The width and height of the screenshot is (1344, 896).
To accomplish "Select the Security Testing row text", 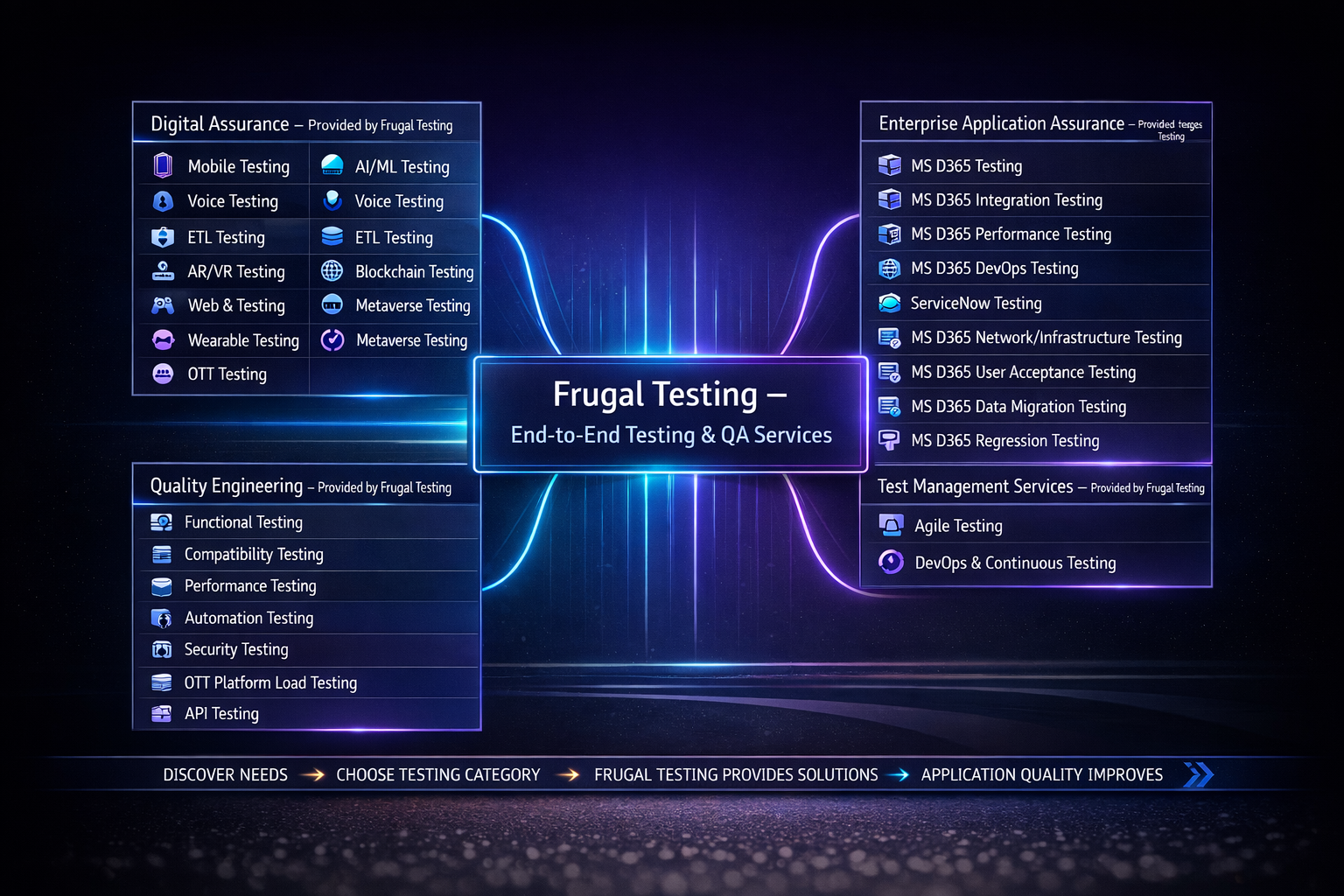I will pyautogui.click(x=236, y=649).
